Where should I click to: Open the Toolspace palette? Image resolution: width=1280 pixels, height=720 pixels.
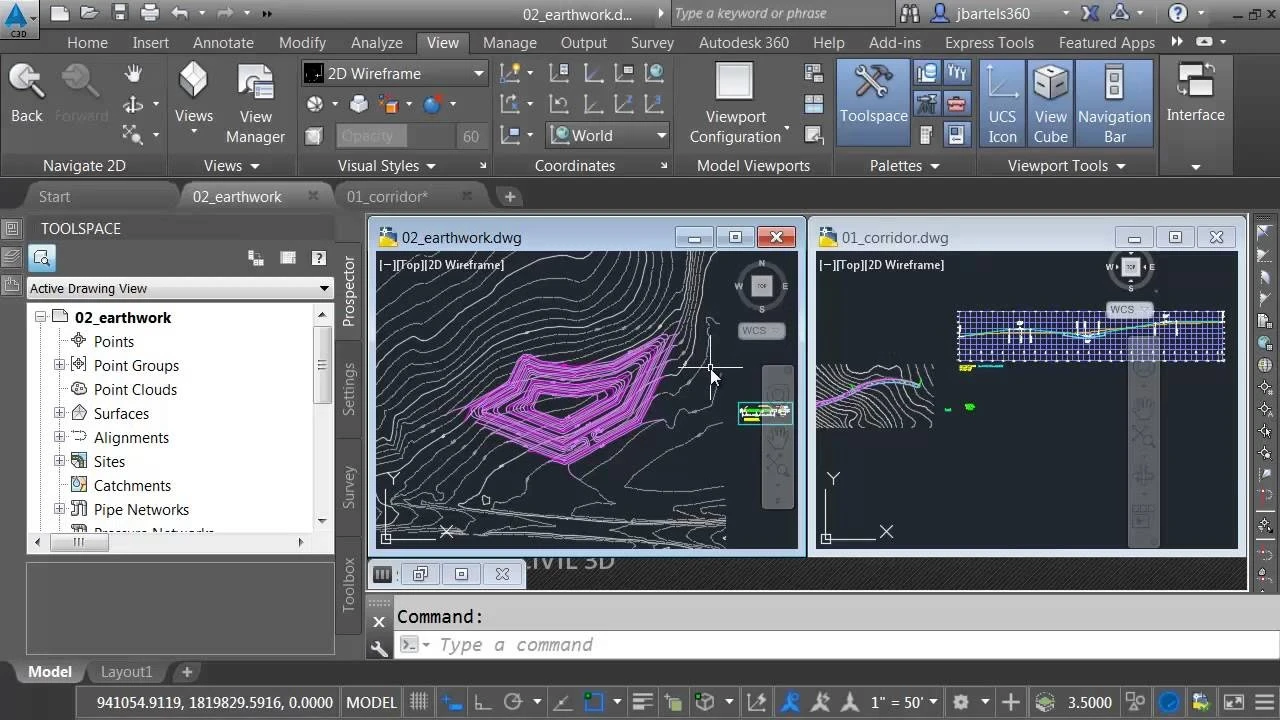pyautogui.click(x=873, y=96)
